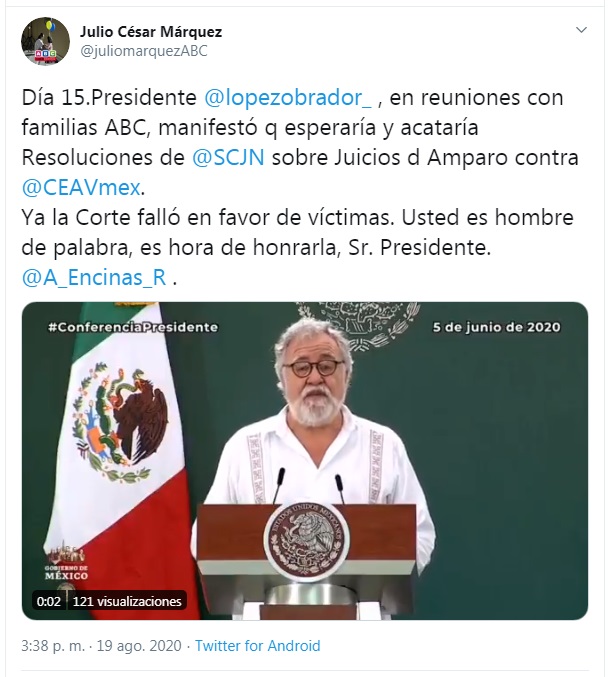This screenshot has height=677, width=608.
Task: Expand the tweet options chevron
Action: pos(582,30)
